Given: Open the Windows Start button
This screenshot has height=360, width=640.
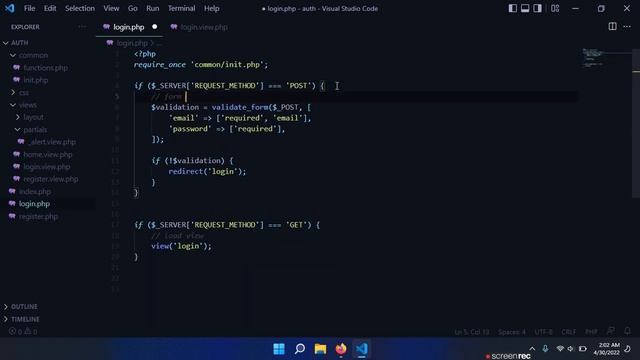Looking at the screenshot, I should coord(279,349).
